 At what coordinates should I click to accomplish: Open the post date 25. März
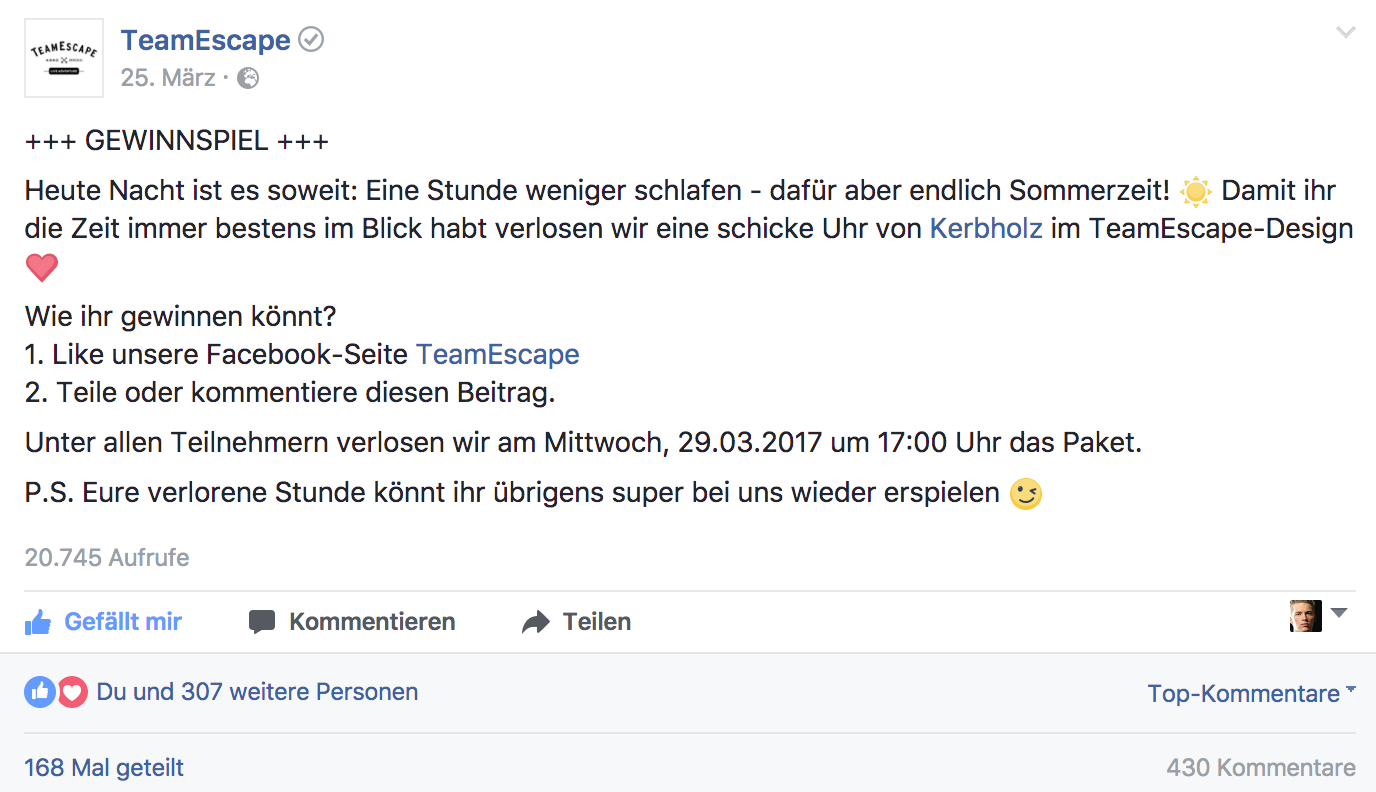168,78
